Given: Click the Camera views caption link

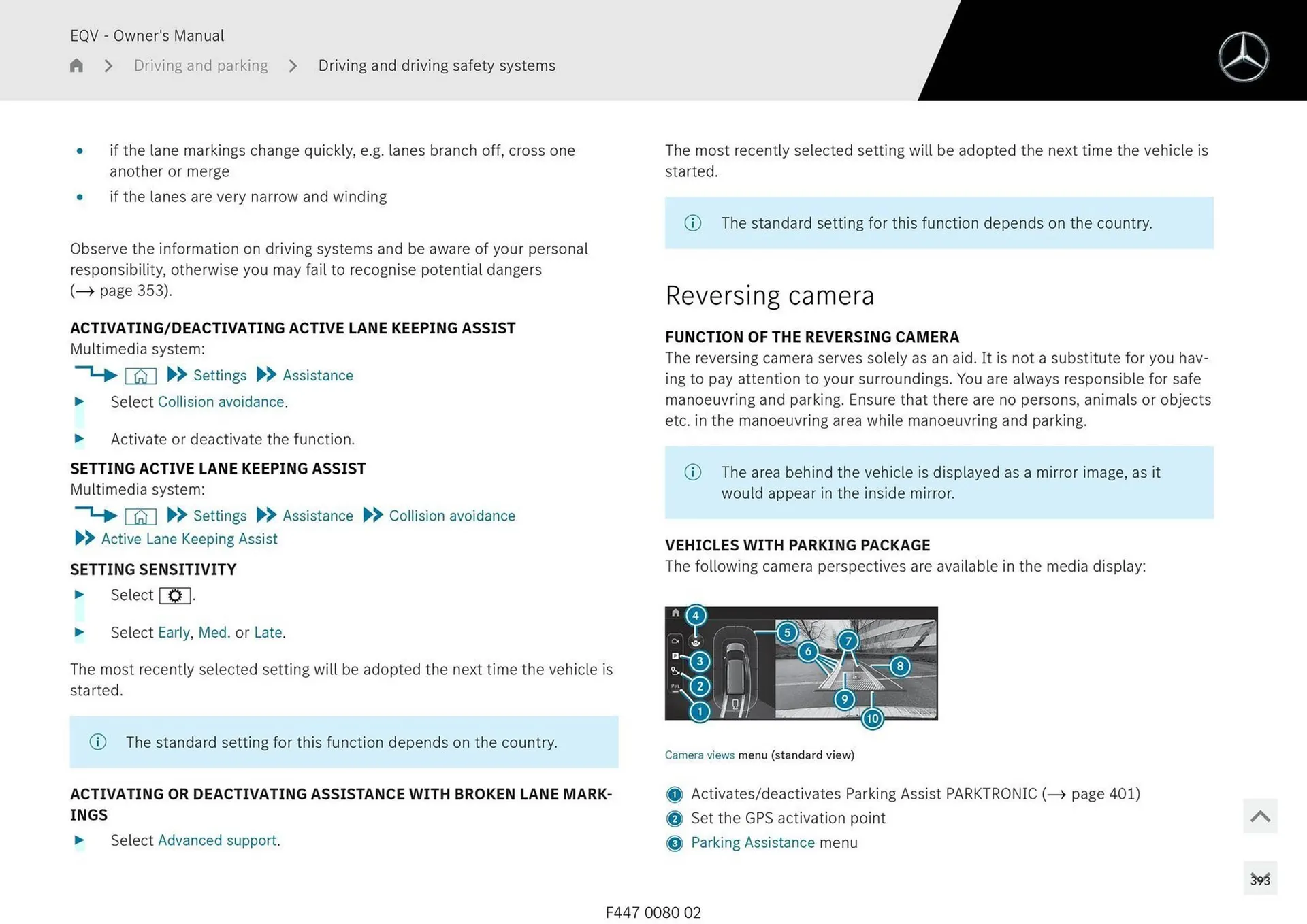Looking at the screenshot, I should pyautogui.click(x=699, y=755).
